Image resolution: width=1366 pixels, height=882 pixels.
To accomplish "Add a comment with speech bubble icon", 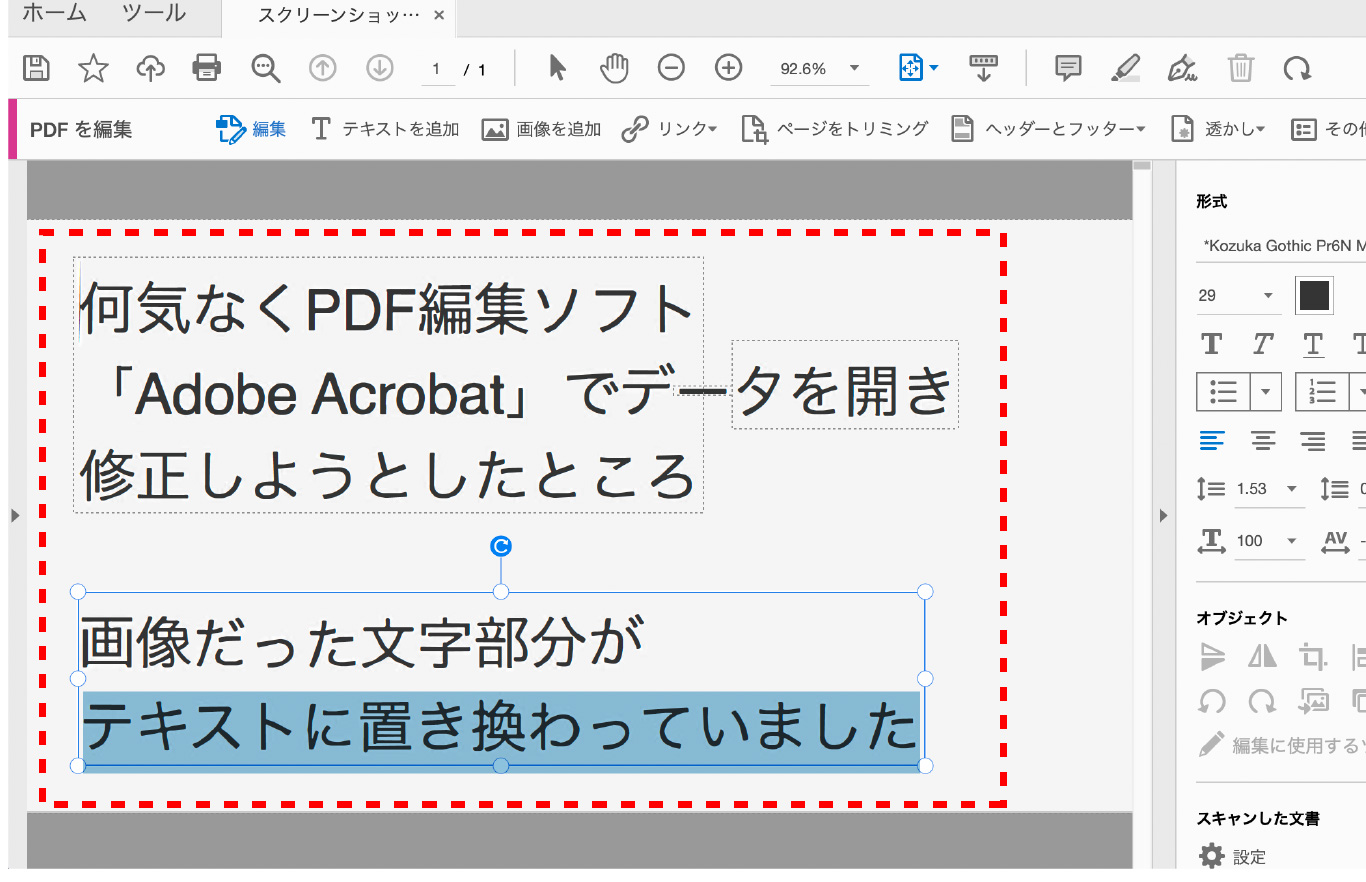I will [x=1069, y=68].
